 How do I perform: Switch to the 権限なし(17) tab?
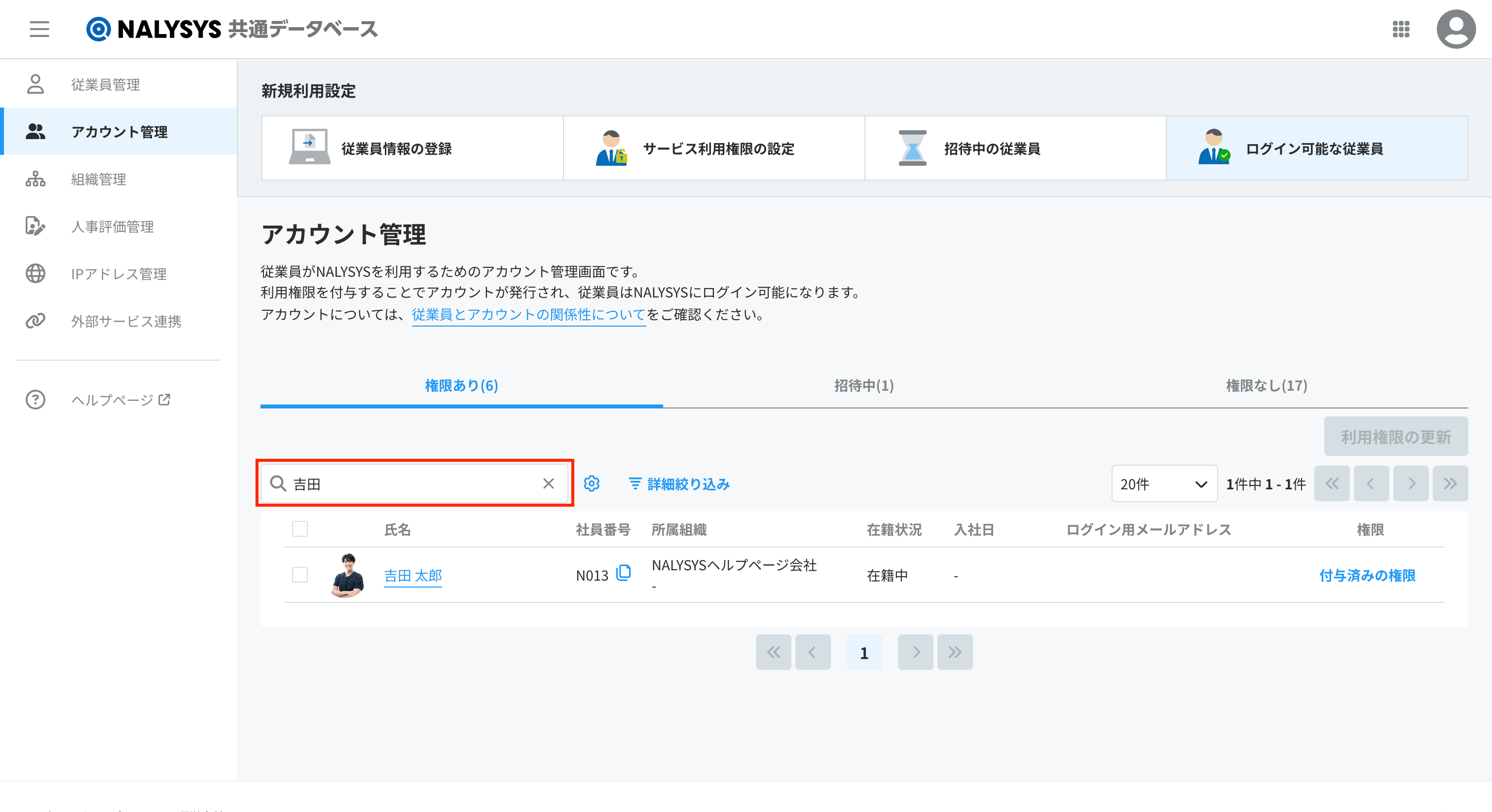pyautogui.click(x=1266, y=386)
